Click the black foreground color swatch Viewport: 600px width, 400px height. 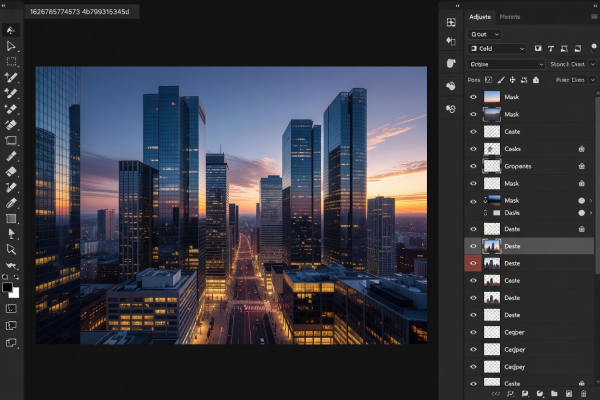(x=7, y=287)
